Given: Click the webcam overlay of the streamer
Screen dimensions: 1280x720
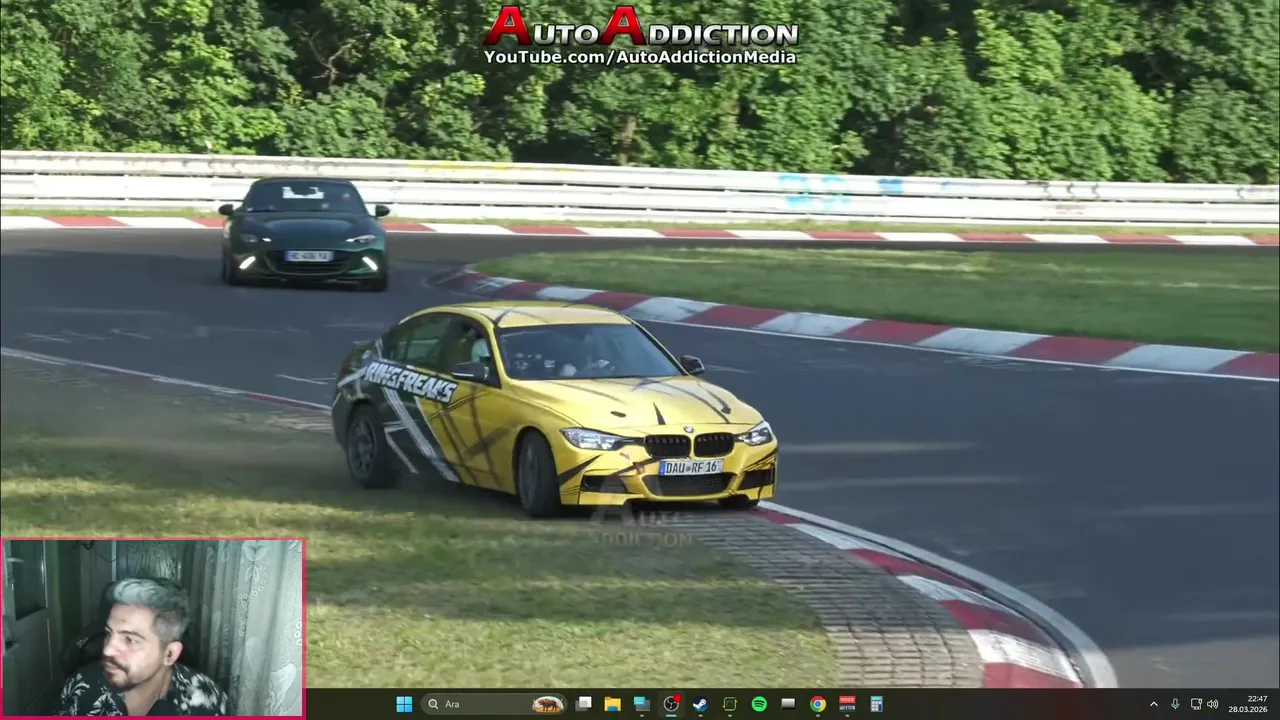Looking at the screenshot, I should (153, 628).
